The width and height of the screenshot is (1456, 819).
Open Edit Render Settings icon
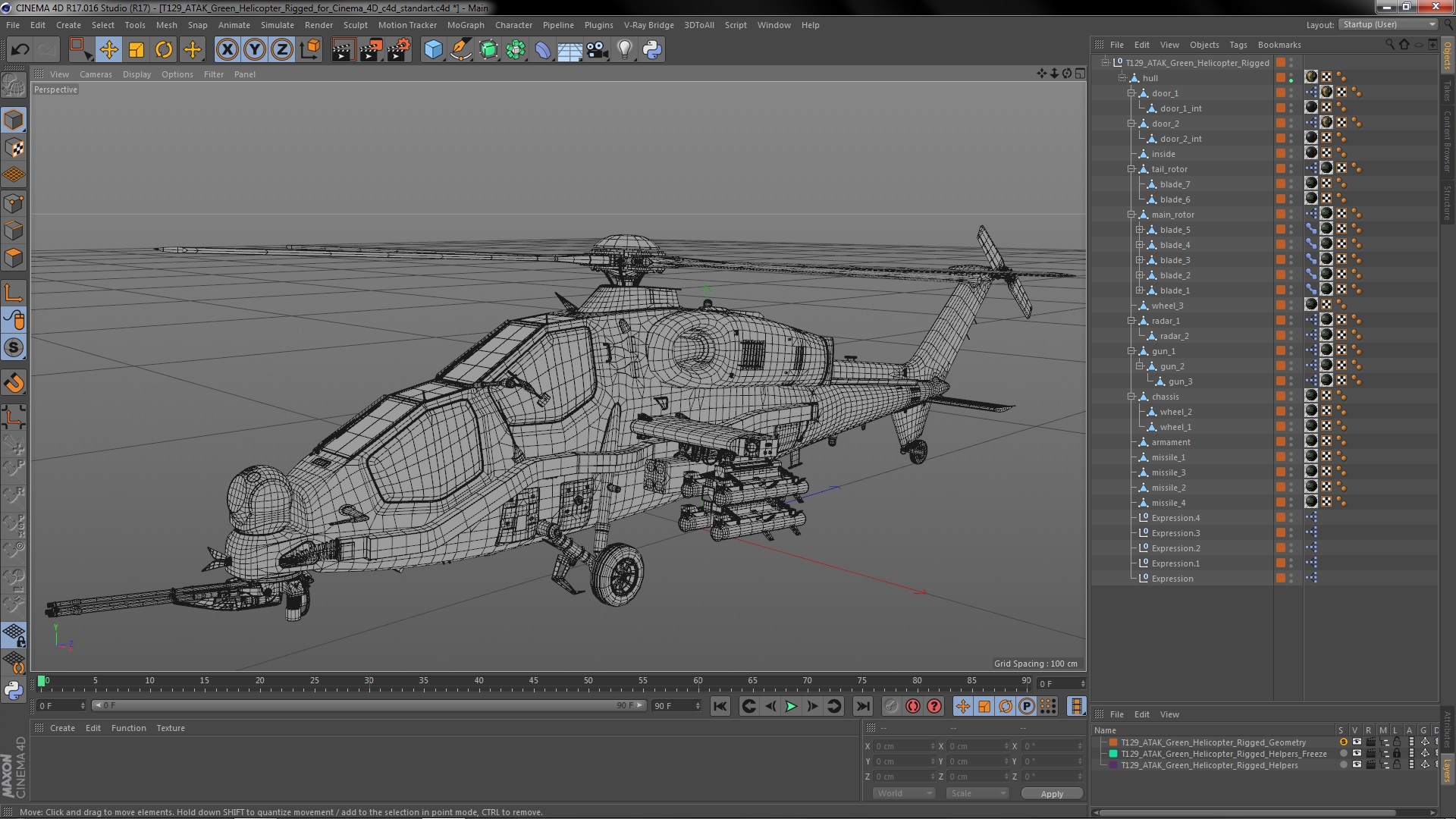tap(399, 50)
